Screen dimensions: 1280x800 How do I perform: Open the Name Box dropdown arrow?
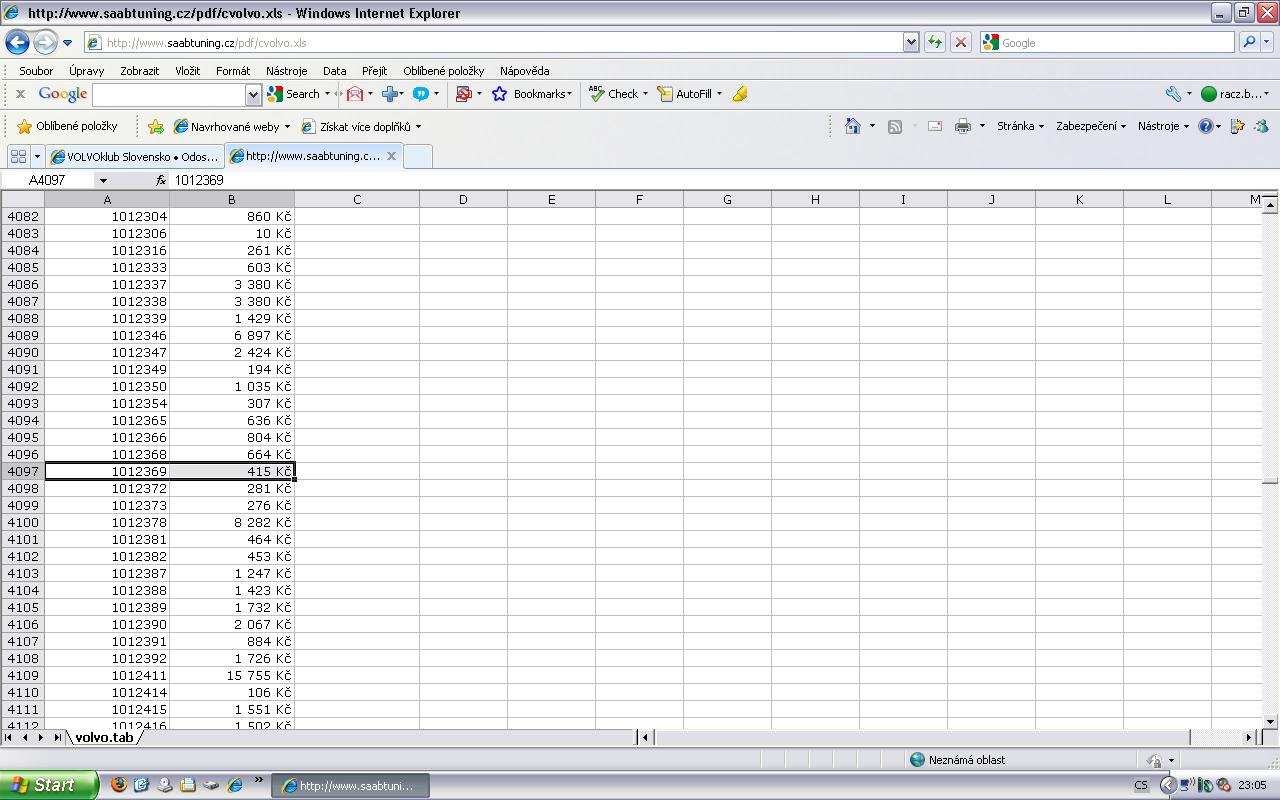102,180
